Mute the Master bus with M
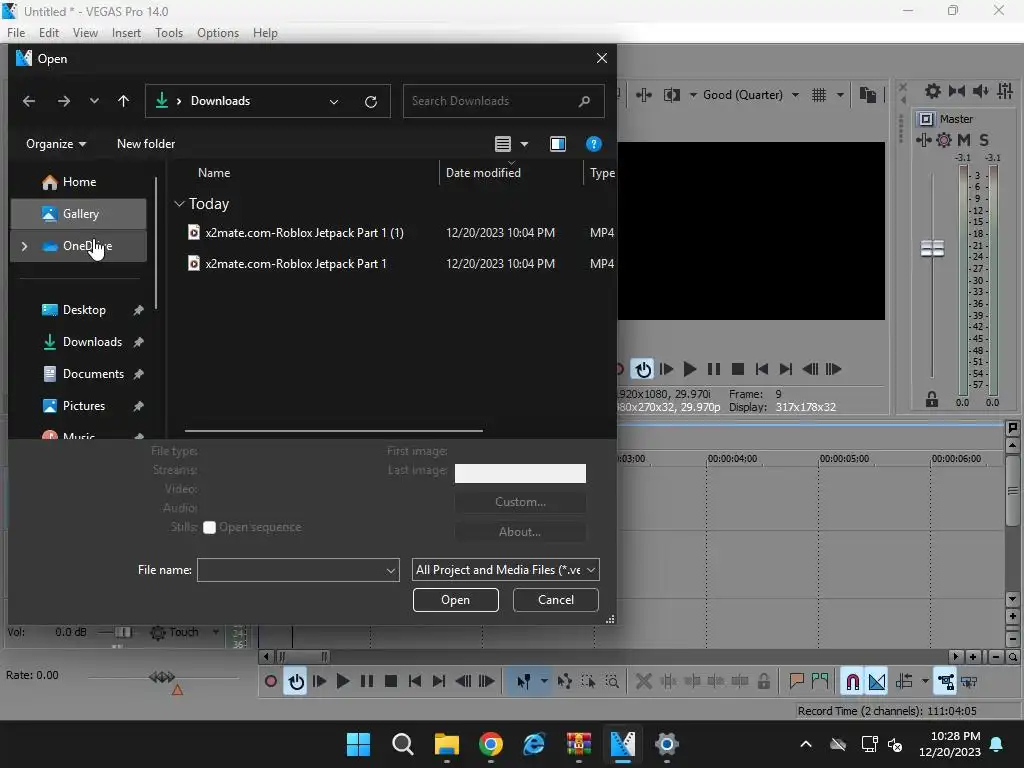Screen dimensions: 1024x768 (964, 140)
